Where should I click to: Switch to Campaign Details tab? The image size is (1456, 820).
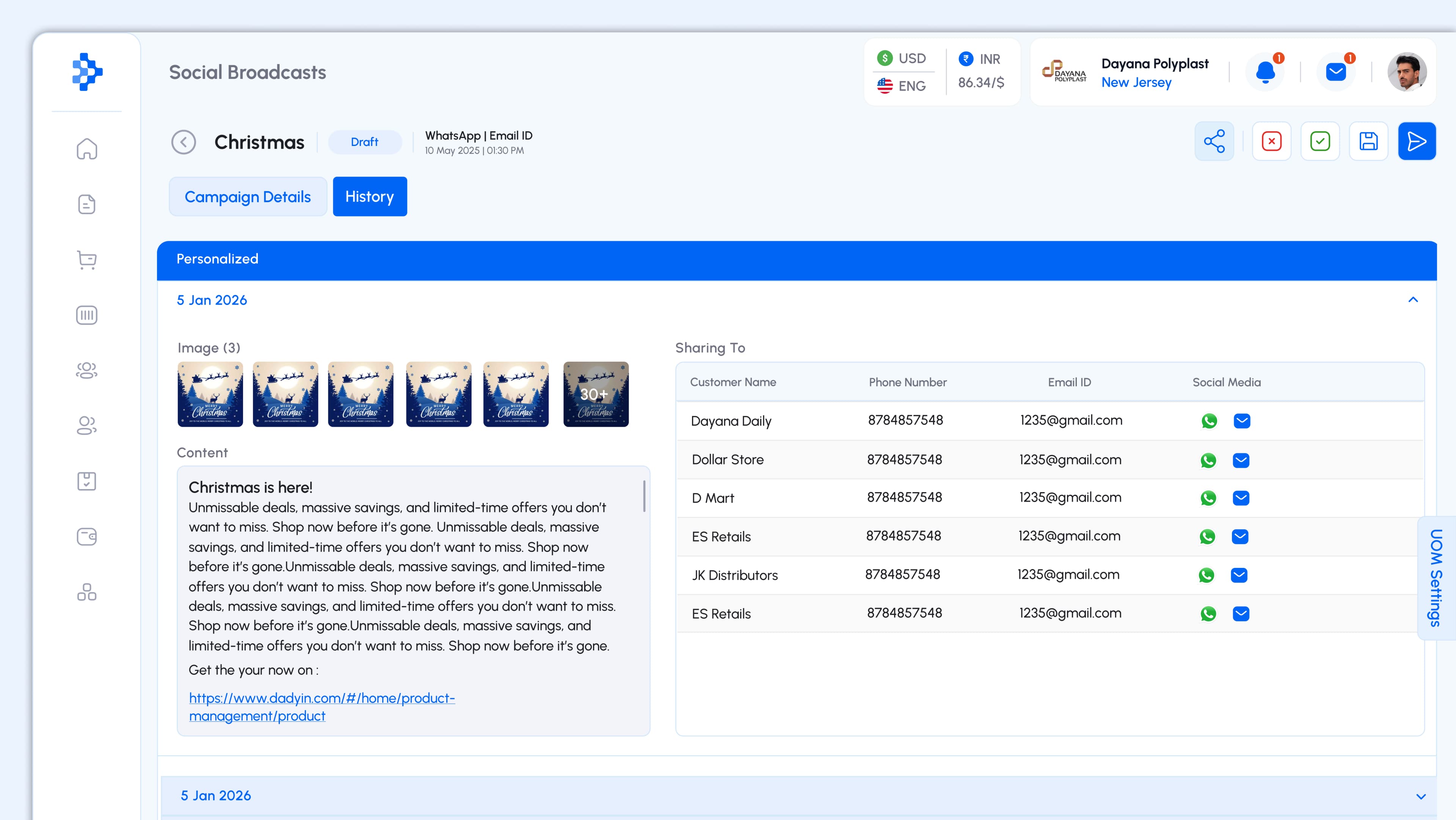[x=248, y=197]
